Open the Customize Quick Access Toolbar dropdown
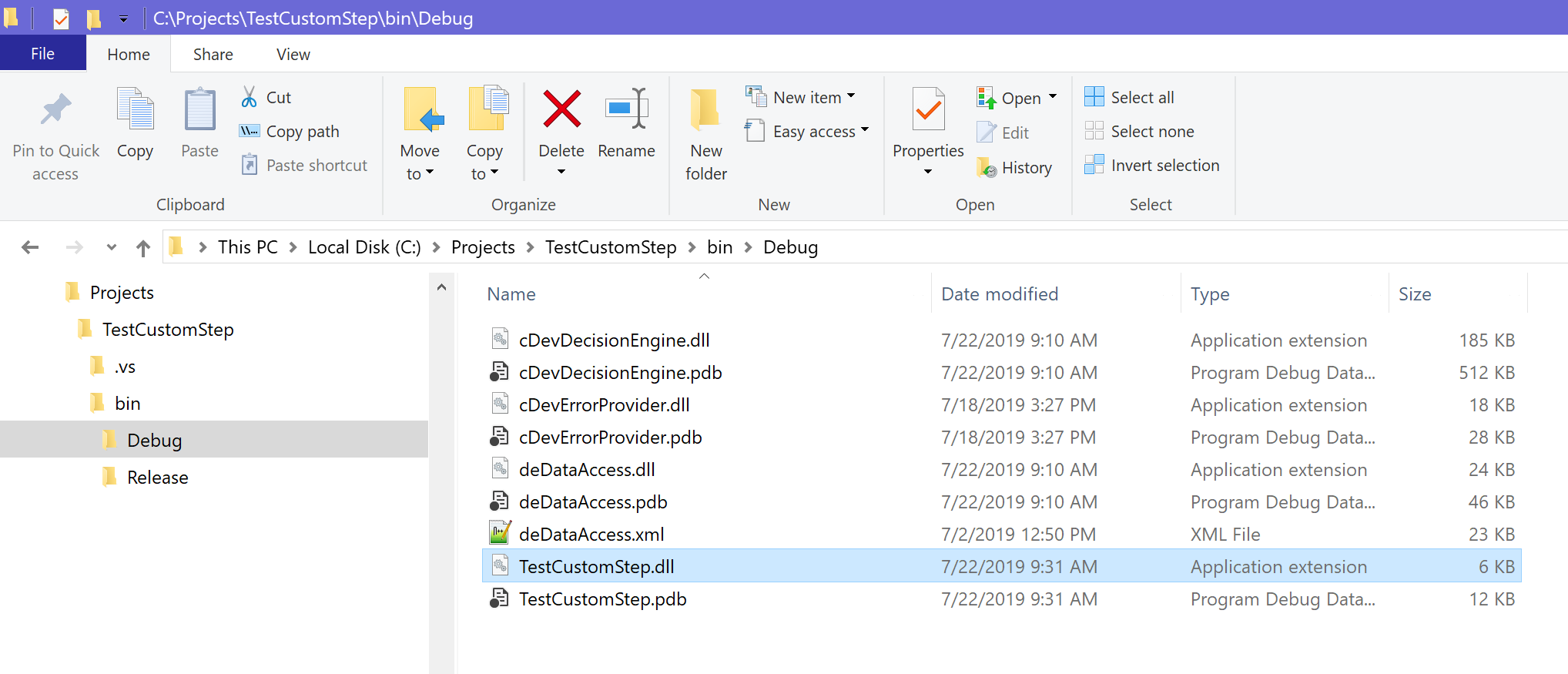Screen dimensions: 1568x674 coord(123,19)
